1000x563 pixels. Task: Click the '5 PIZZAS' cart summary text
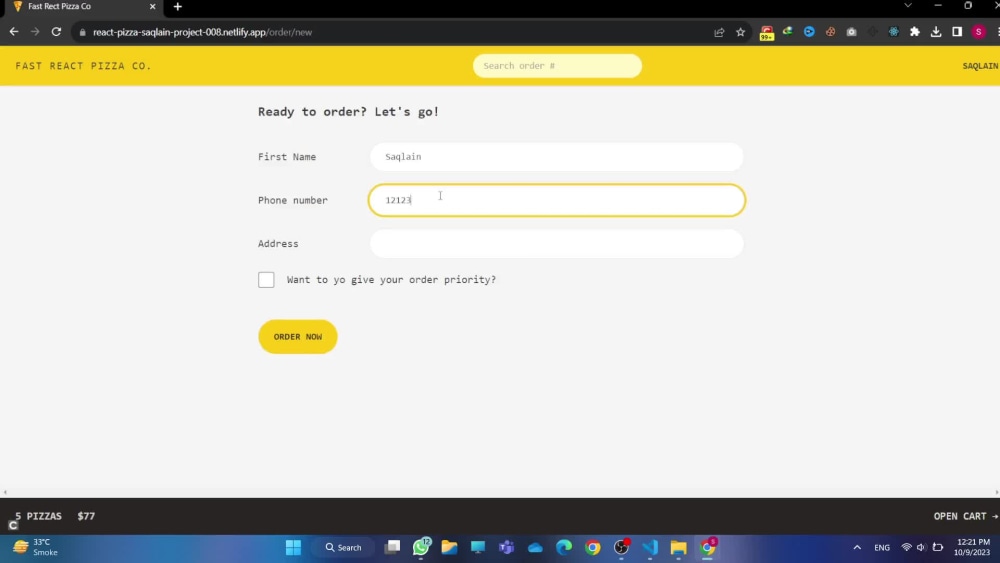(38, 516)
